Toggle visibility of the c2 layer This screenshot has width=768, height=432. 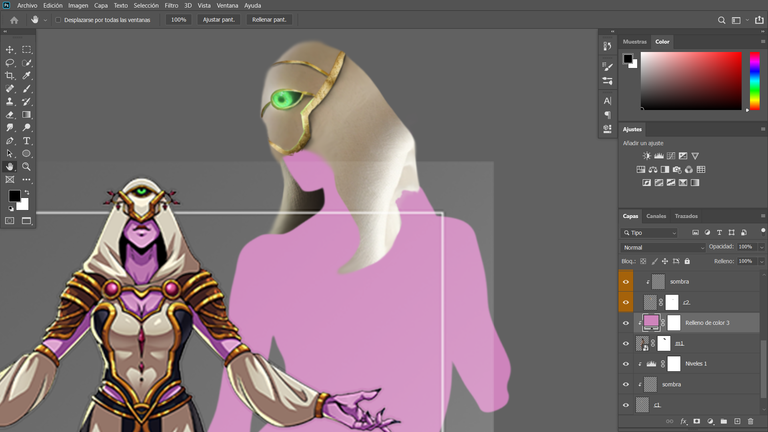coord(625,302)
